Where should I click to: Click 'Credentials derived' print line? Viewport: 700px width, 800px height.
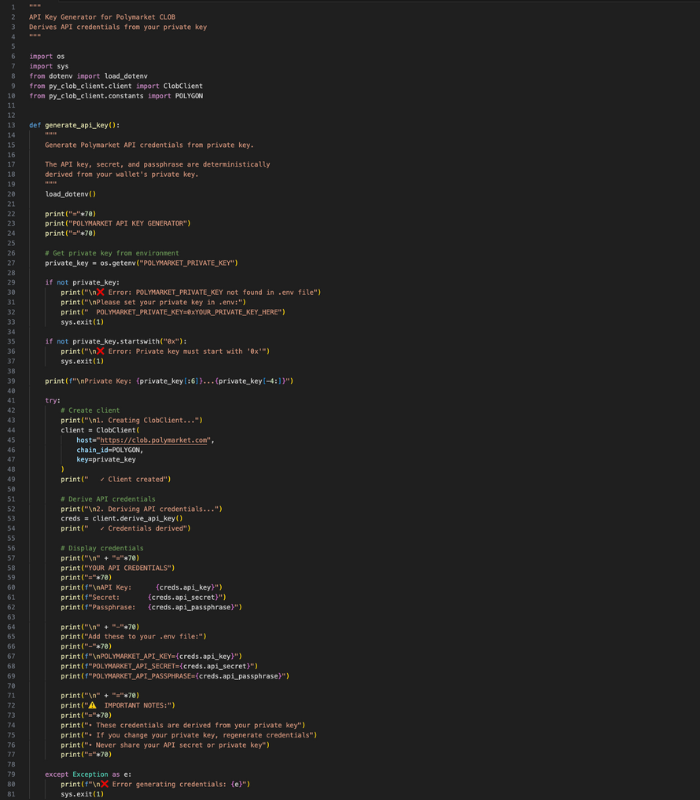tap(126, 529)
